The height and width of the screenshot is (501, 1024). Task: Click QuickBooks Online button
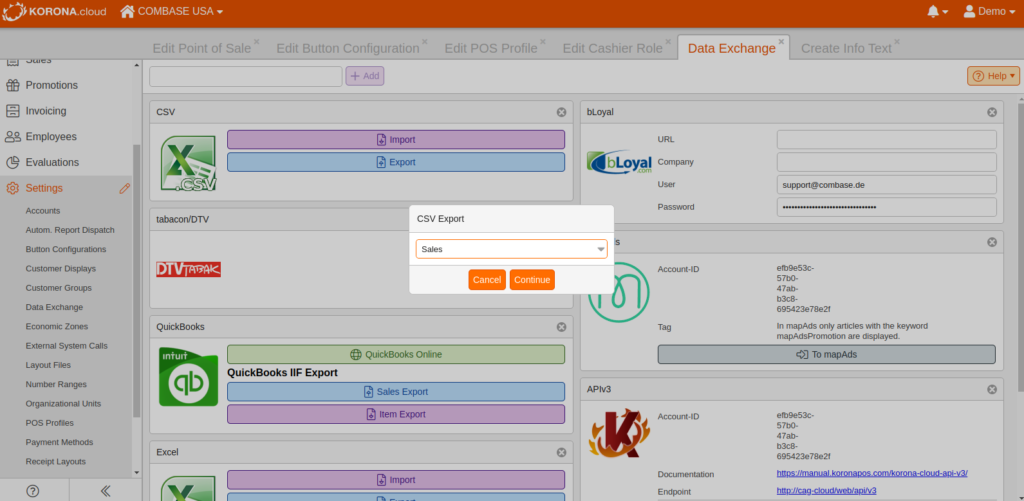coord(396,355)
